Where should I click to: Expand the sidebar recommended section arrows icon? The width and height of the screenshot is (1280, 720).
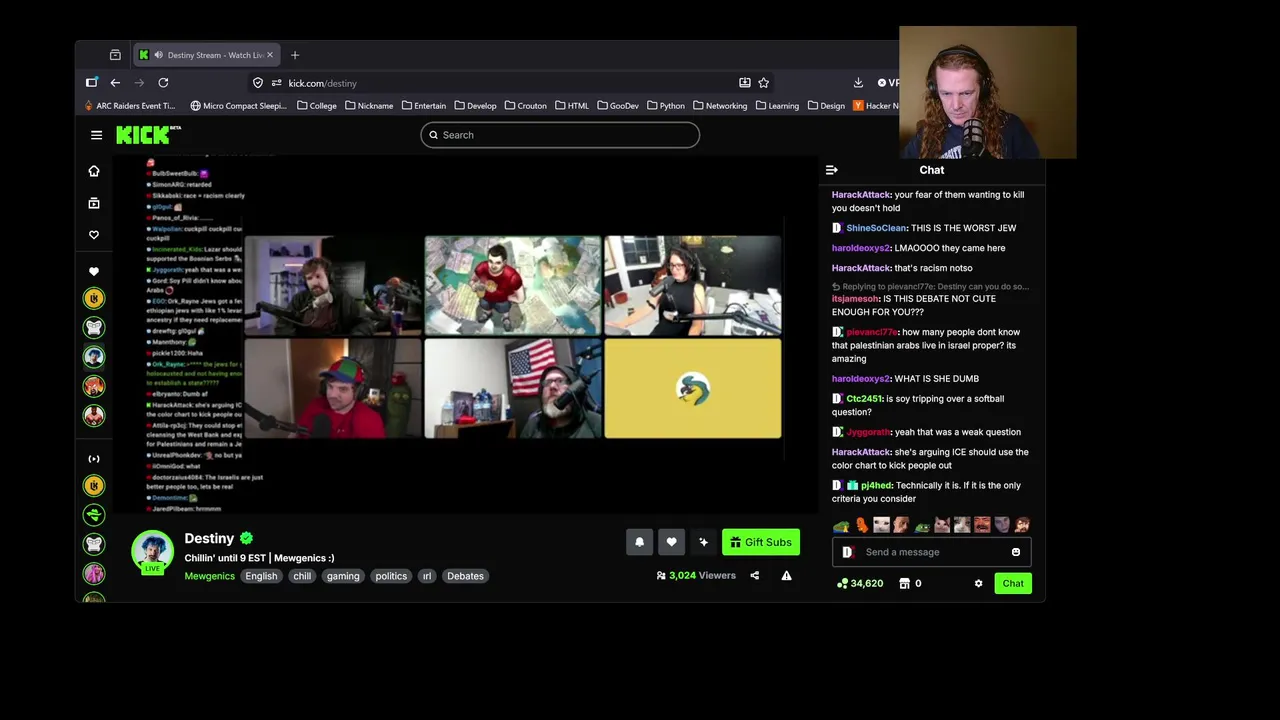pos(94,459)
